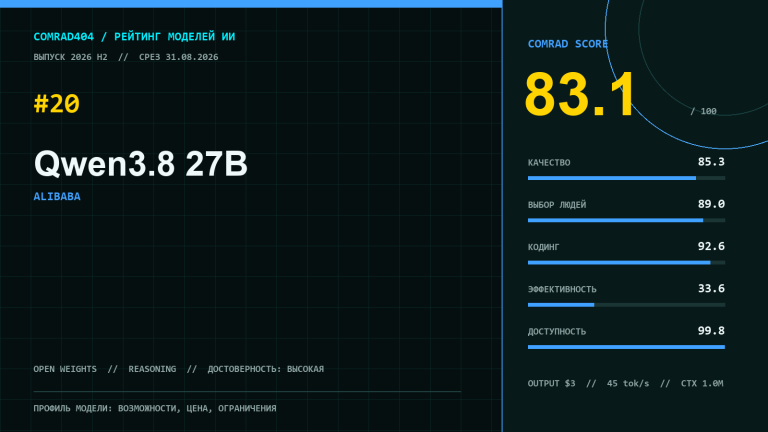Click the OUTPUT $3 // 45 tok/s stats line

[x=625, y=384]
